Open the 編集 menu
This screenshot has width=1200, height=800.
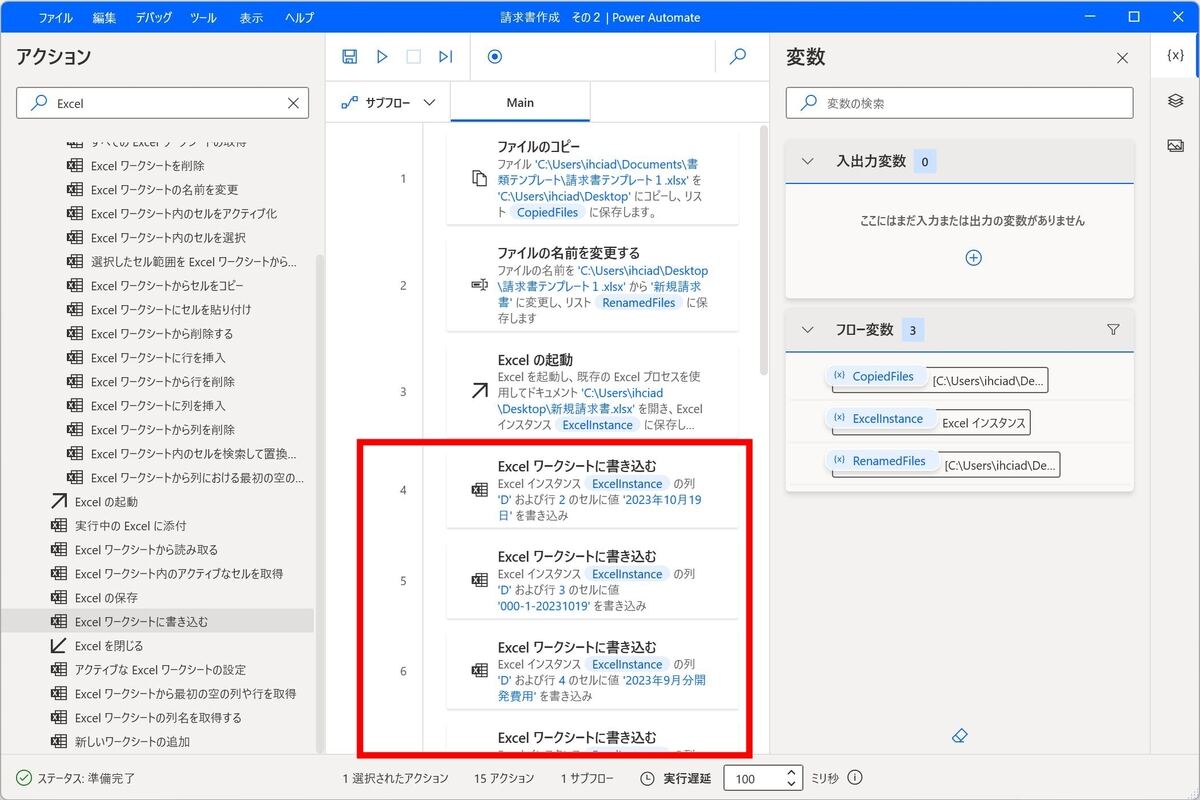point(104,17)
